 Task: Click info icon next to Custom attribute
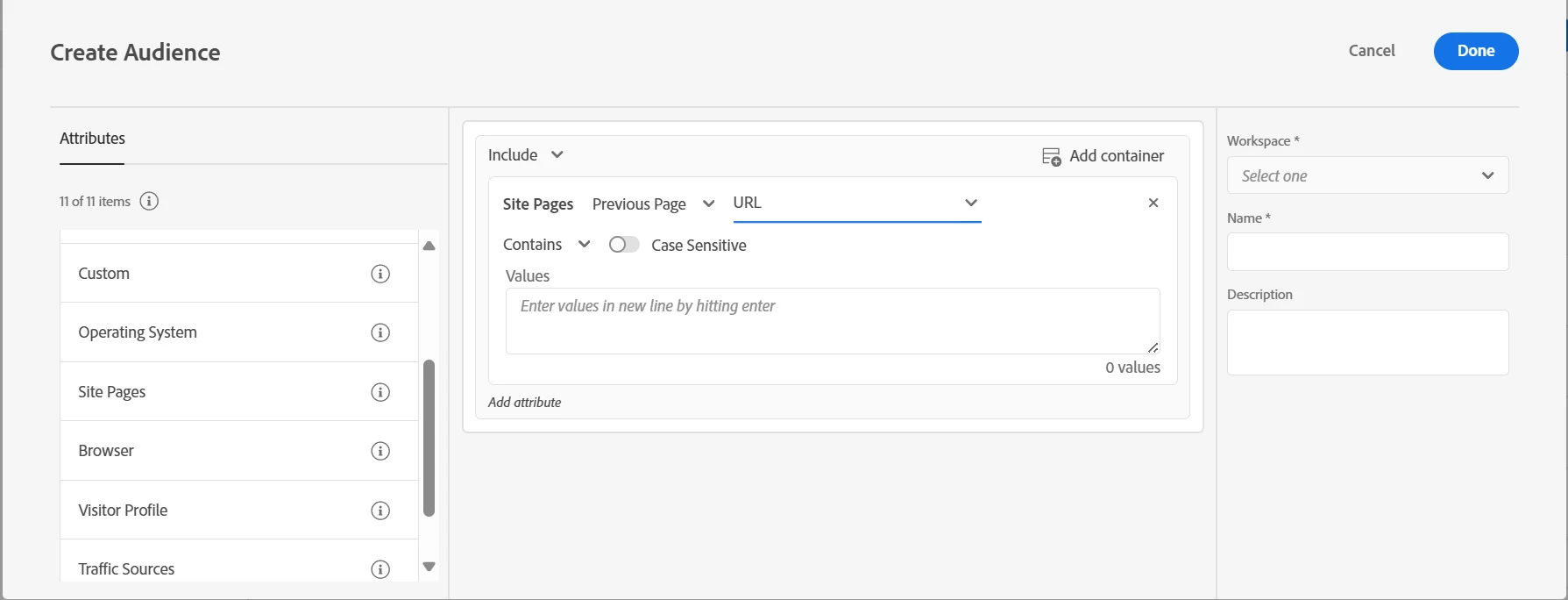pos(380,274)
